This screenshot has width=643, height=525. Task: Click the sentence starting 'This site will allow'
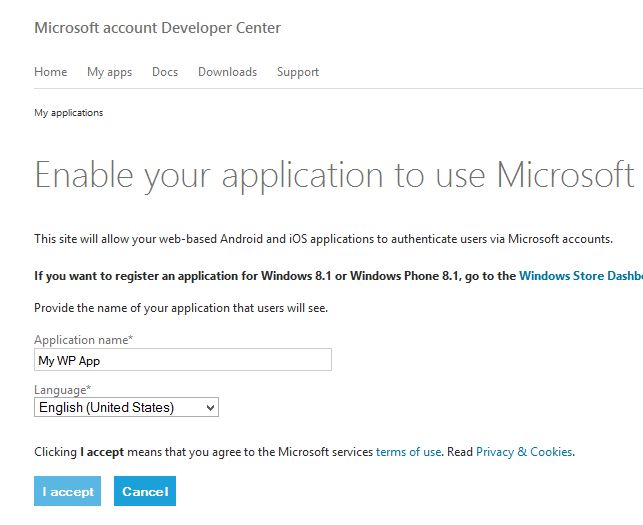point(323,239)
